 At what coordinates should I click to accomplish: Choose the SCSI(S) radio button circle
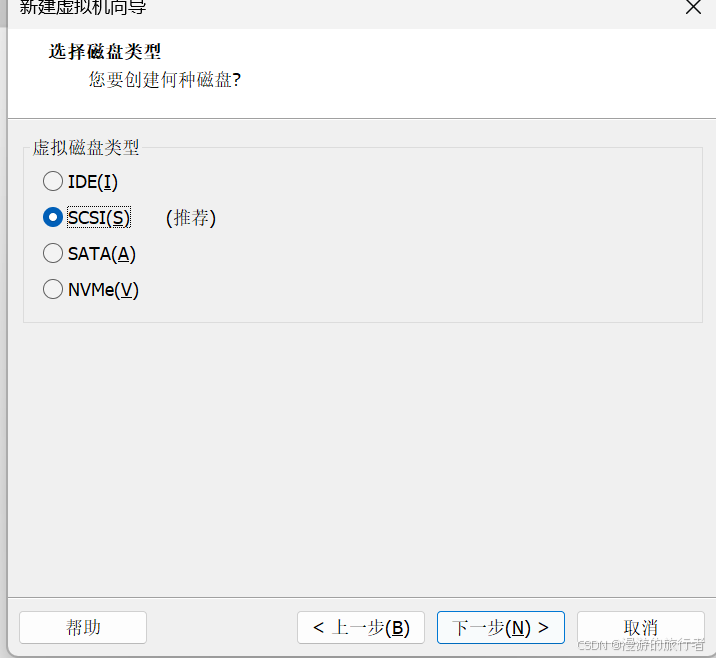53,217
